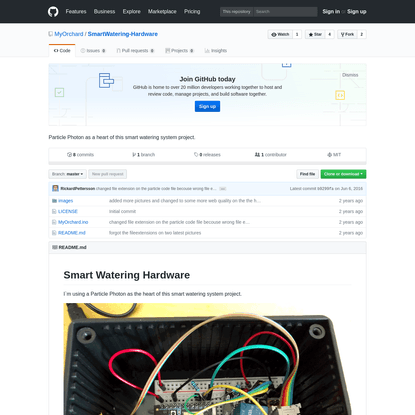Open the Business menu item

pyautogui.click(x=104, y=12)
